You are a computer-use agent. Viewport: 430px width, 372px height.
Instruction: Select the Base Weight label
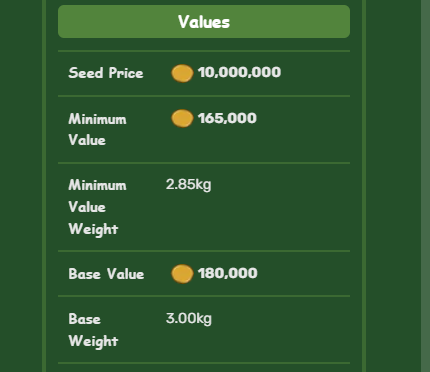click(93, 330)
